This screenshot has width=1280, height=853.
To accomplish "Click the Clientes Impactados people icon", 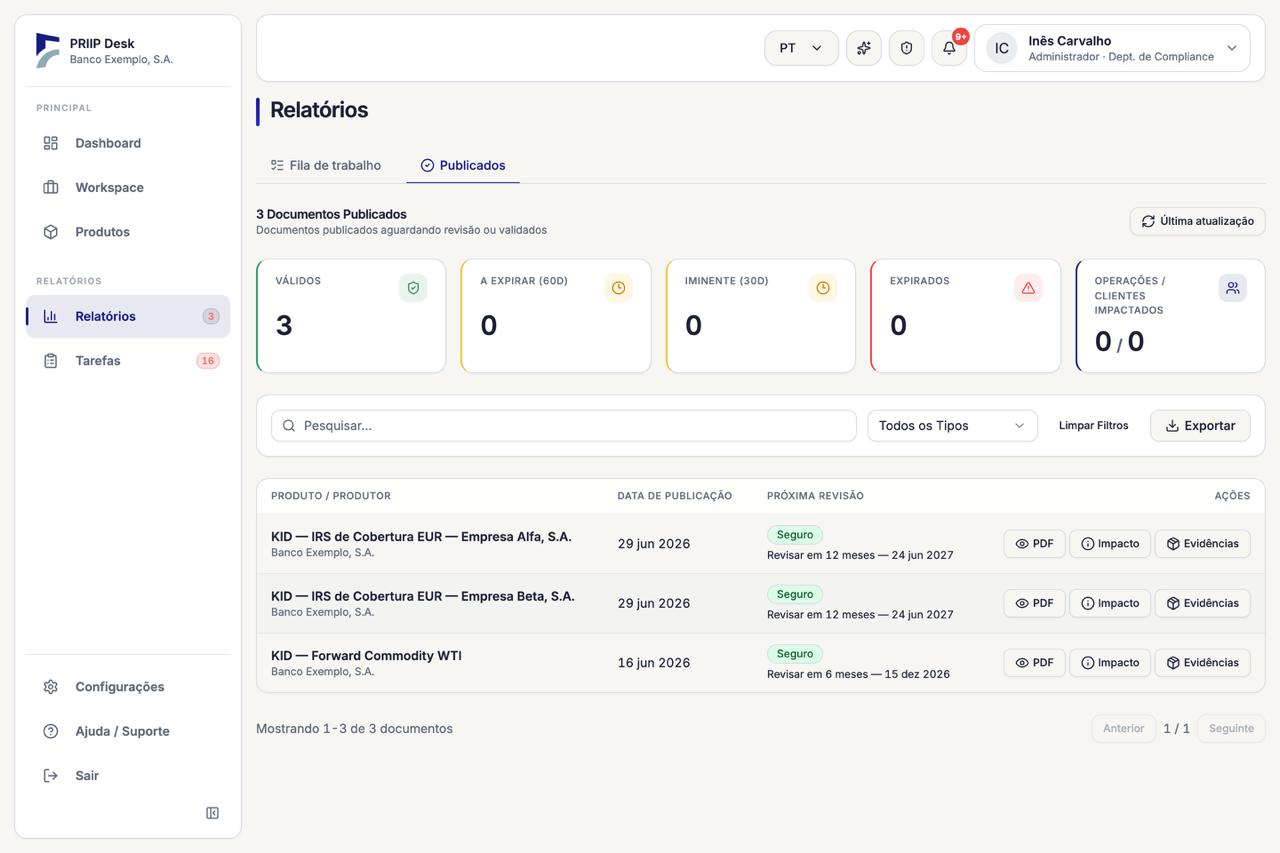I will 1233,288.
